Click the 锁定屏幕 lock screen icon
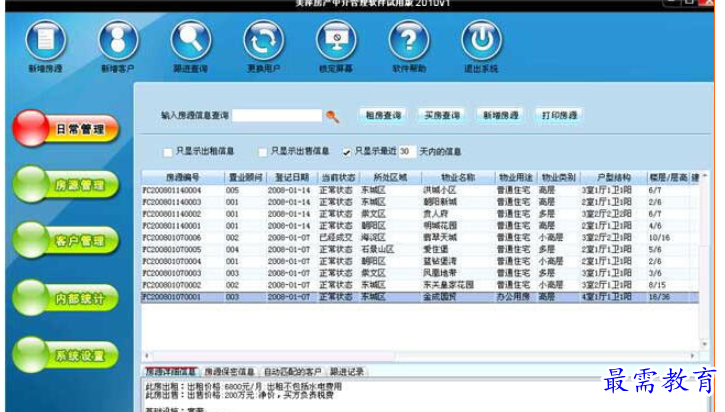 (336, 41)
